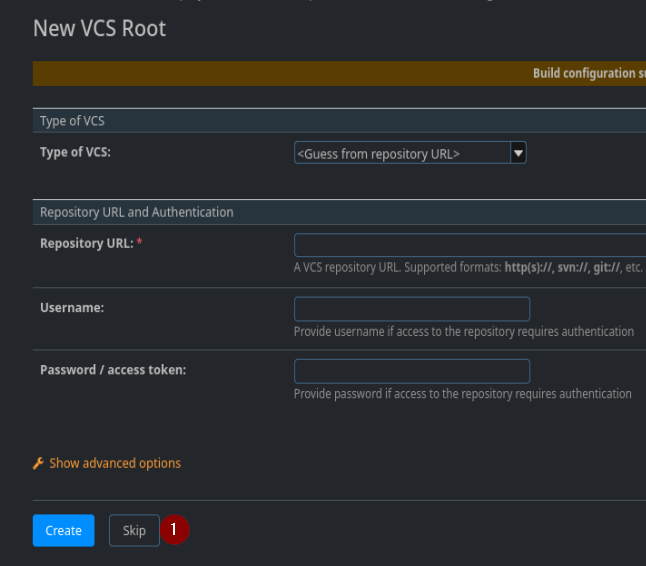This screenshot has height=566, width=646.
Task: Click the supported formats hint text
Action: [x=468, y=267]
